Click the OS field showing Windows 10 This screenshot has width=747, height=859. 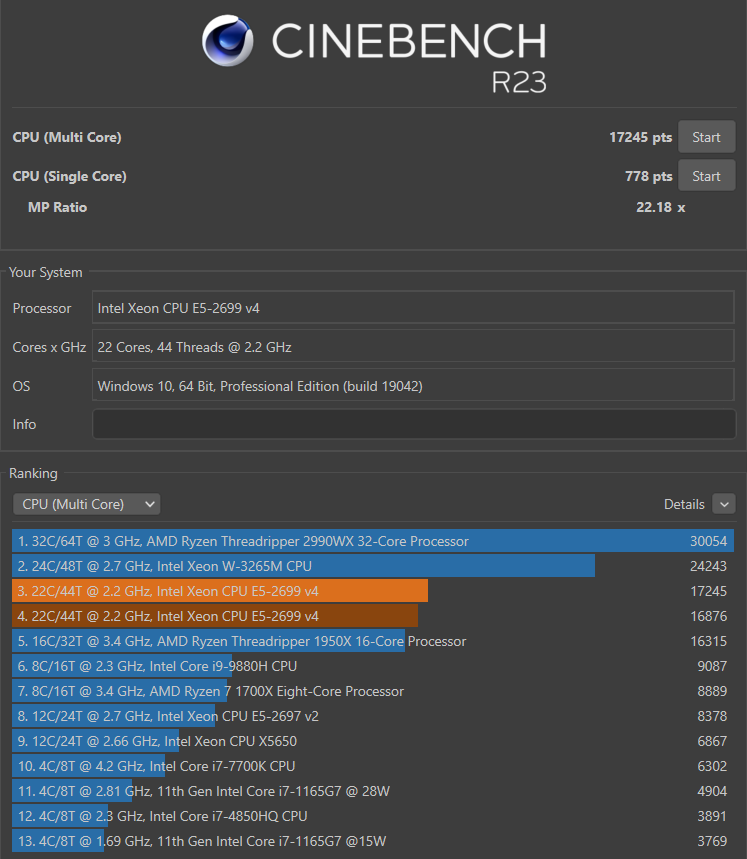413,386
